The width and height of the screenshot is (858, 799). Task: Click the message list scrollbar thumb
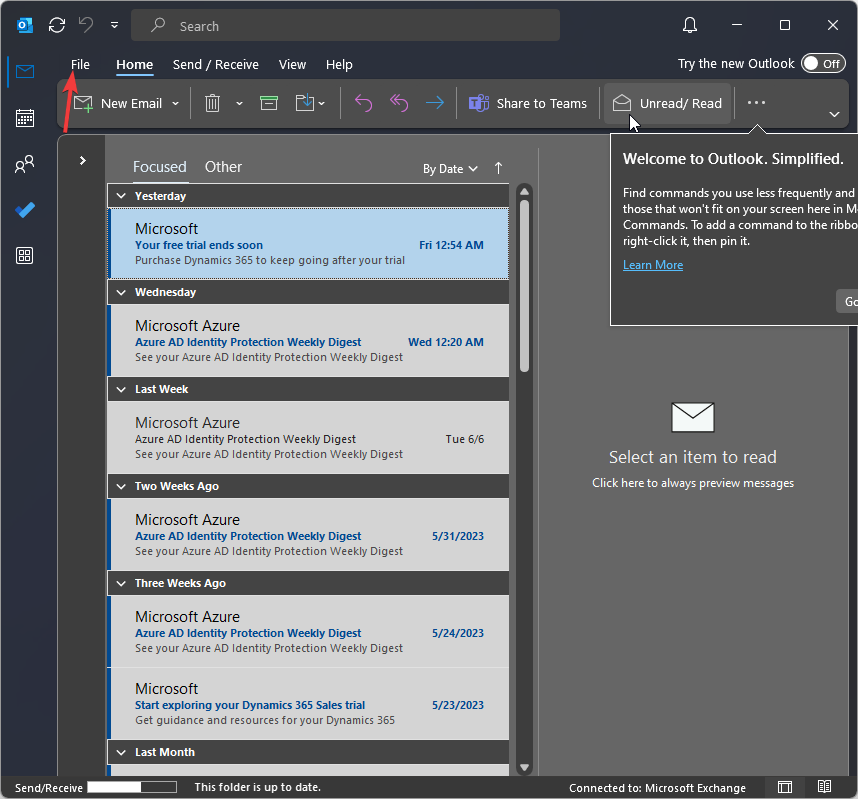coord(524,286)
